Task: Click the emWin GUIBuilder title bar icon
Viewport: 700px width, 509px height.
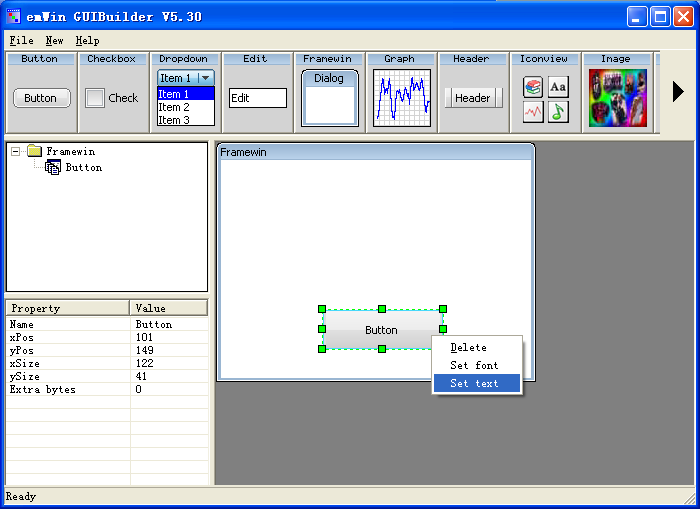Action: 13,17
